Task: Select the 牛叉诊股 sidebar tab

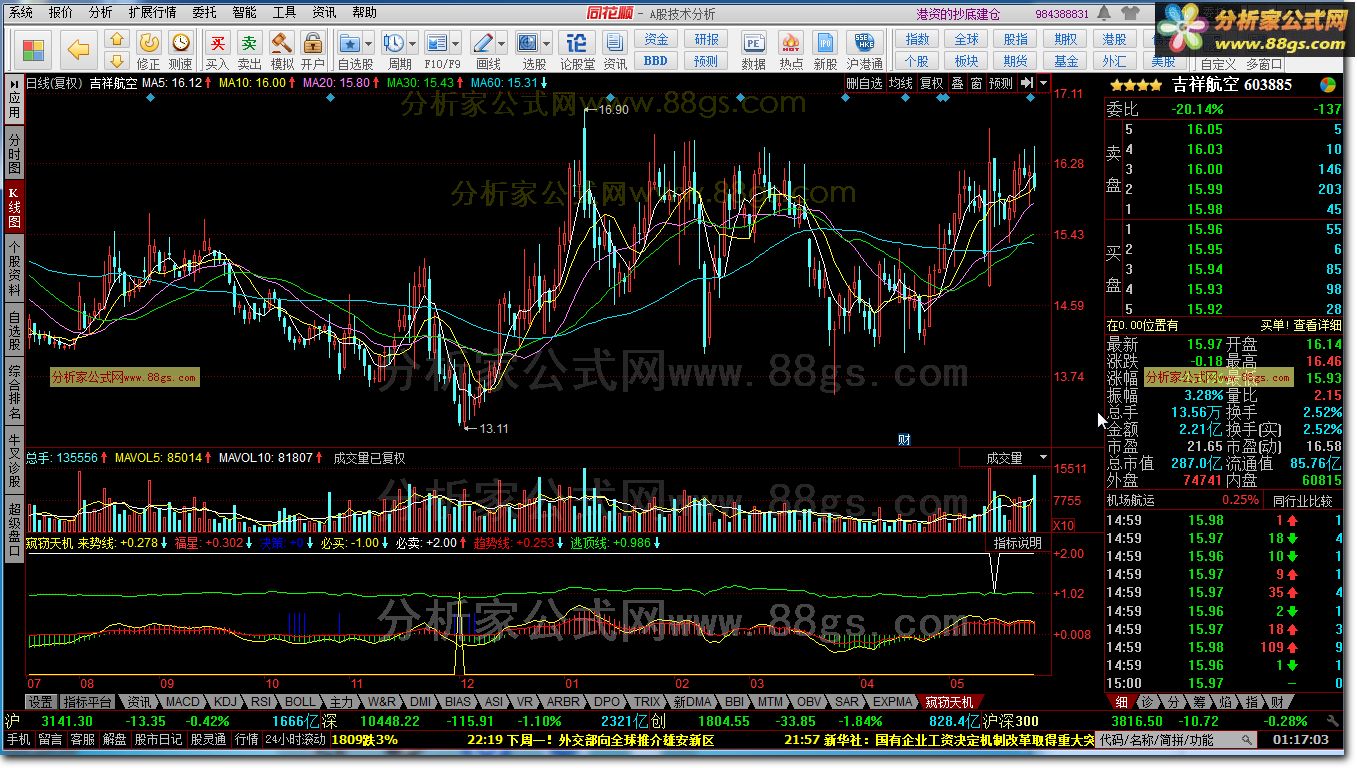Action: click(14, 460)
